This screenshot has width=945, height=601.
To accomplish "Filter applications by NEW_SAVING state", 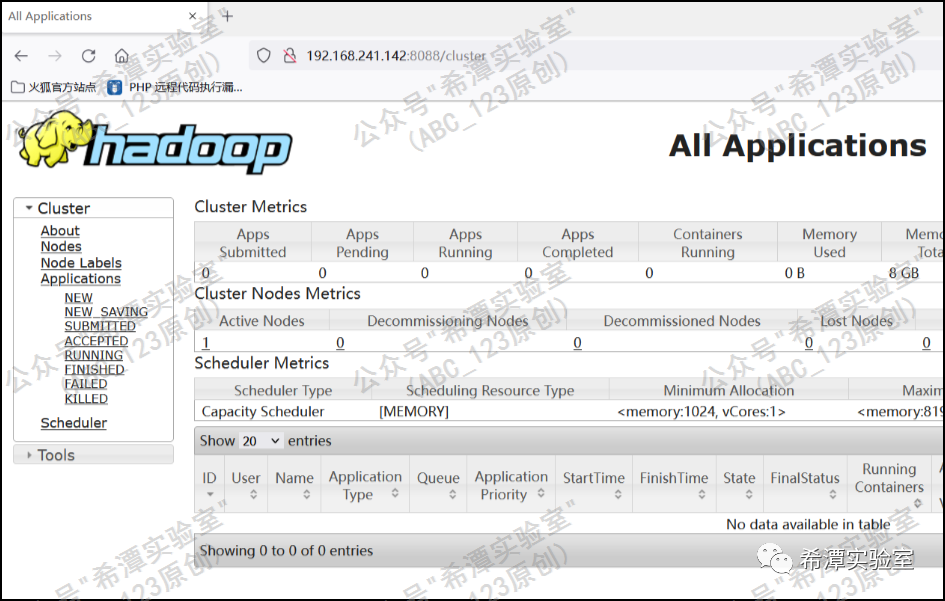I will coord(106,312).
